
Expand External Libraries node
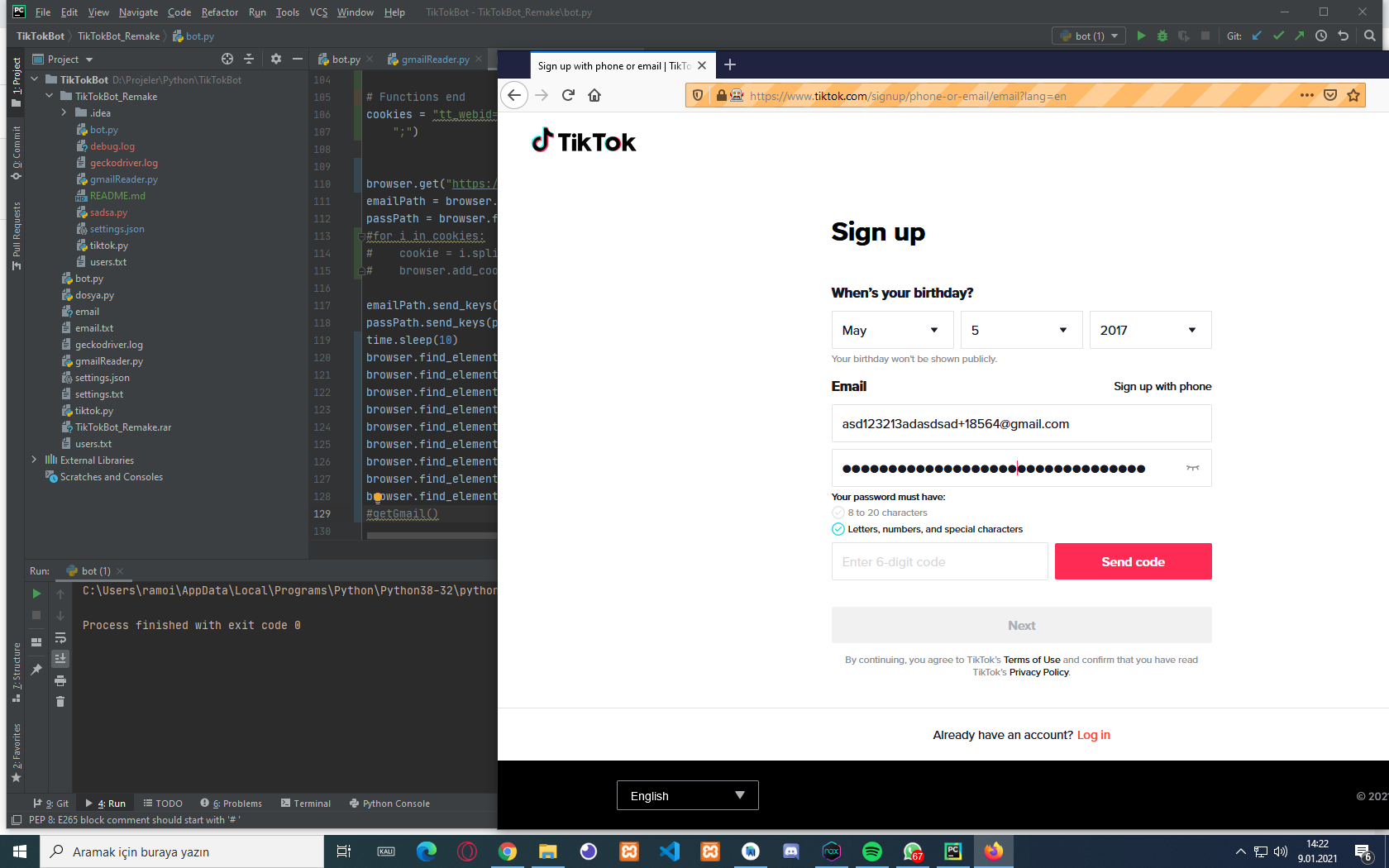34,460
